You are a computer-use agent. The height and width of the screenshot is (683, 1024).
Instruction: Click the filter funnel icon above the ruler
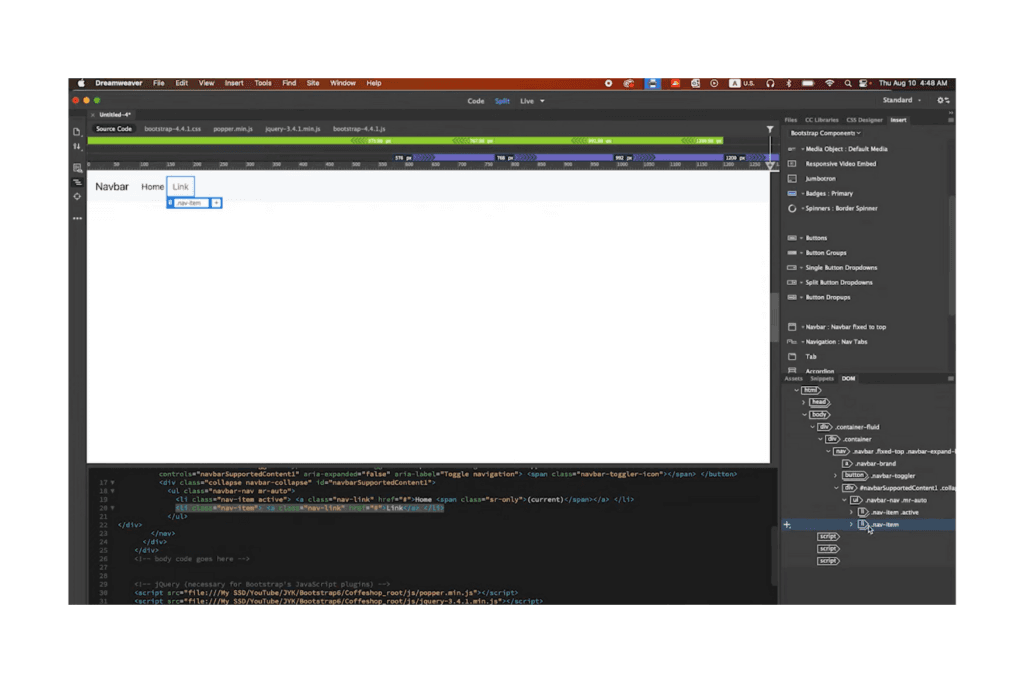coord(770,129)
